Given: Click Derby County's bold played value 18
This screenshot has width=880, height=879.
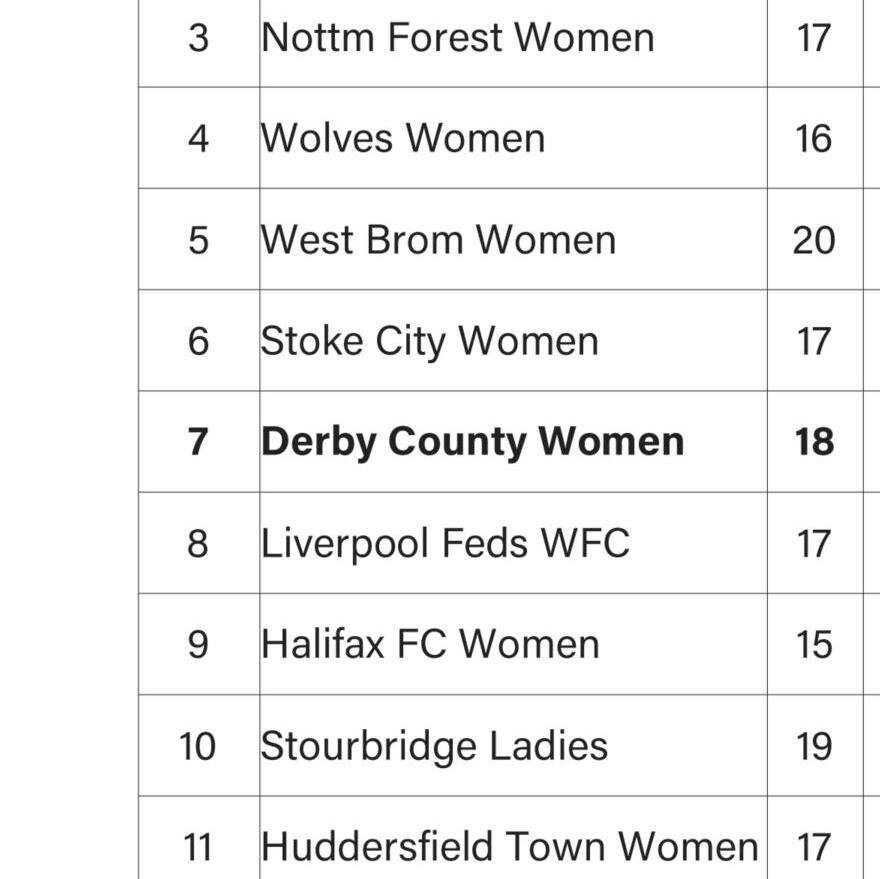Looking at the screenshot, I should click(x=814, y=442).
